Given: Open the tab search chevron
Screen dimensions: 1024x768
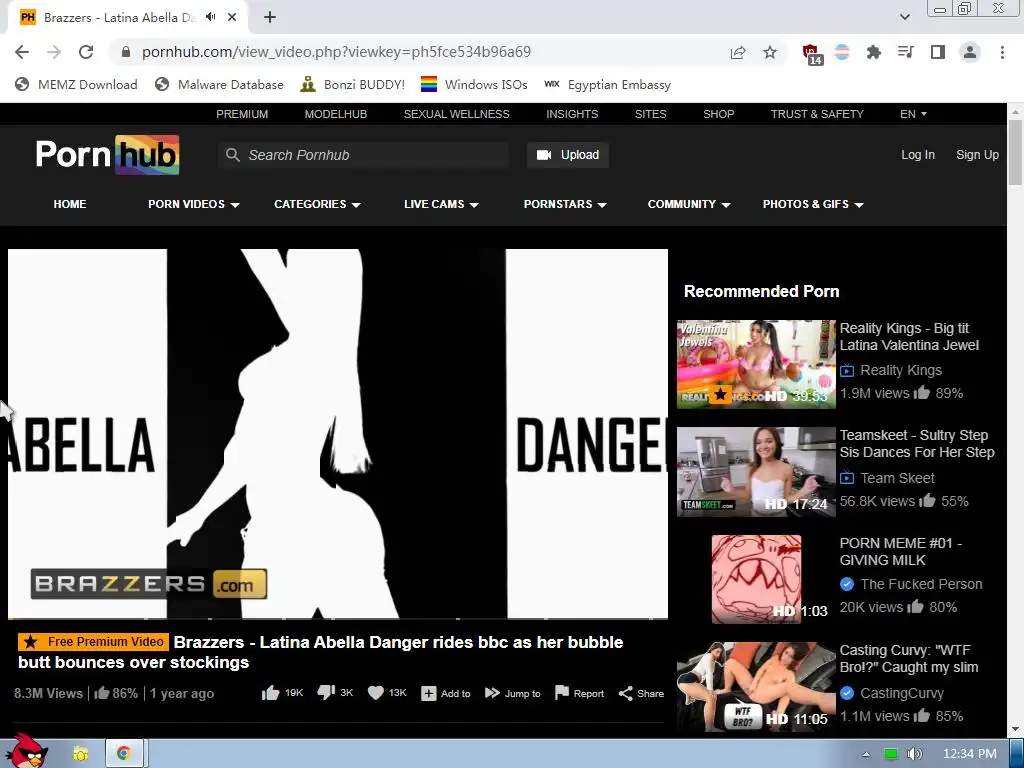Looking at the screenshot, I should [x=904, y=17].
